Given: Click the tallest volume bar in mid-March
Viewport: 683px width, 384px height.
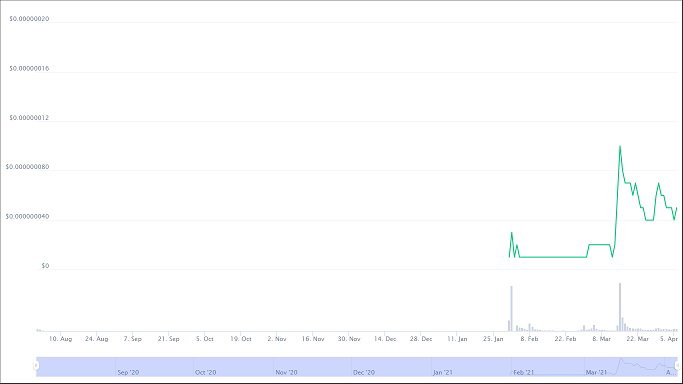Looking at the screenshot, I should 620,307.
